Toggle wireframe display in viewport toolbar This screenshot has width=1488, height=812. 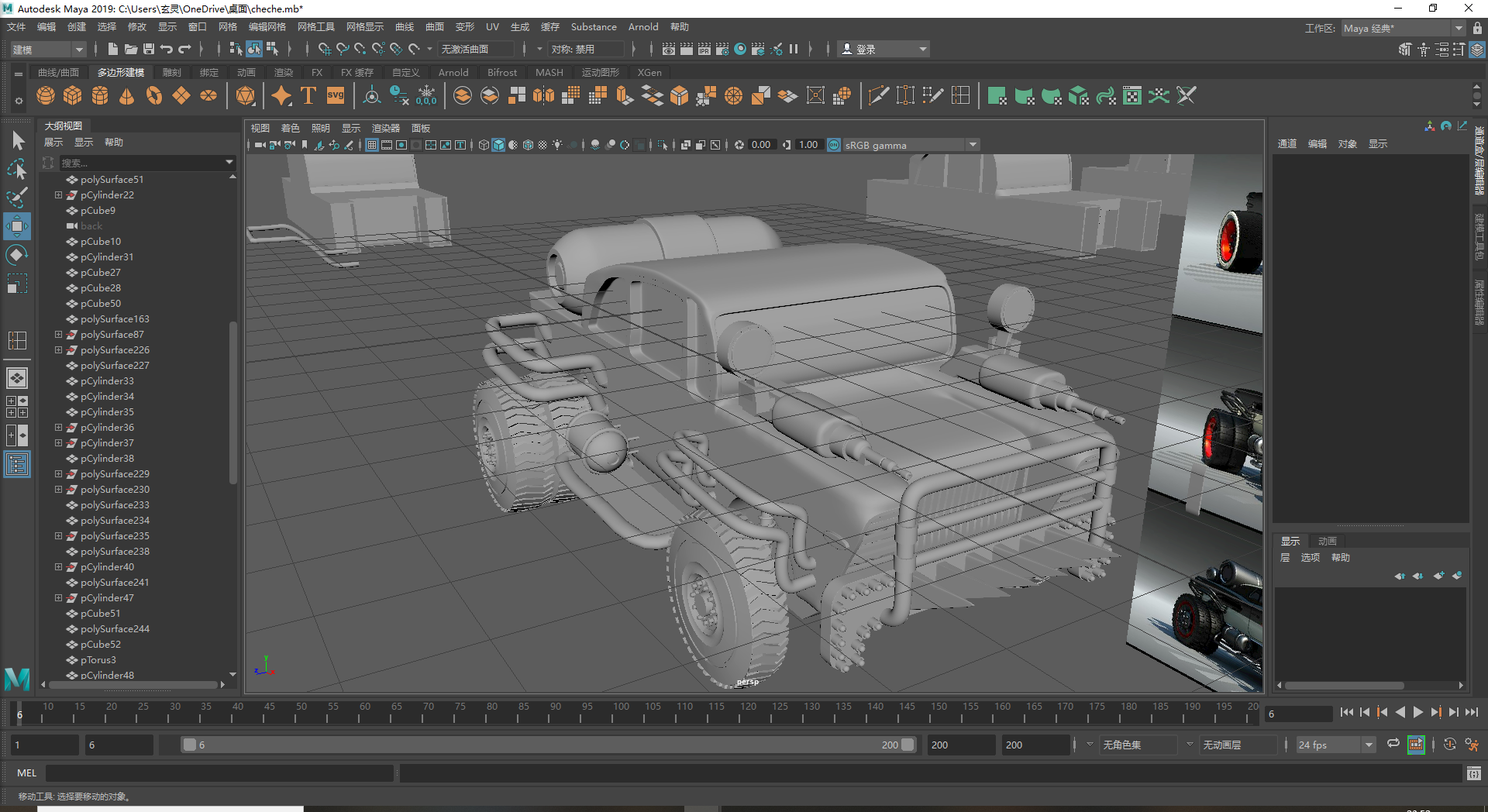tap(484, 145)
